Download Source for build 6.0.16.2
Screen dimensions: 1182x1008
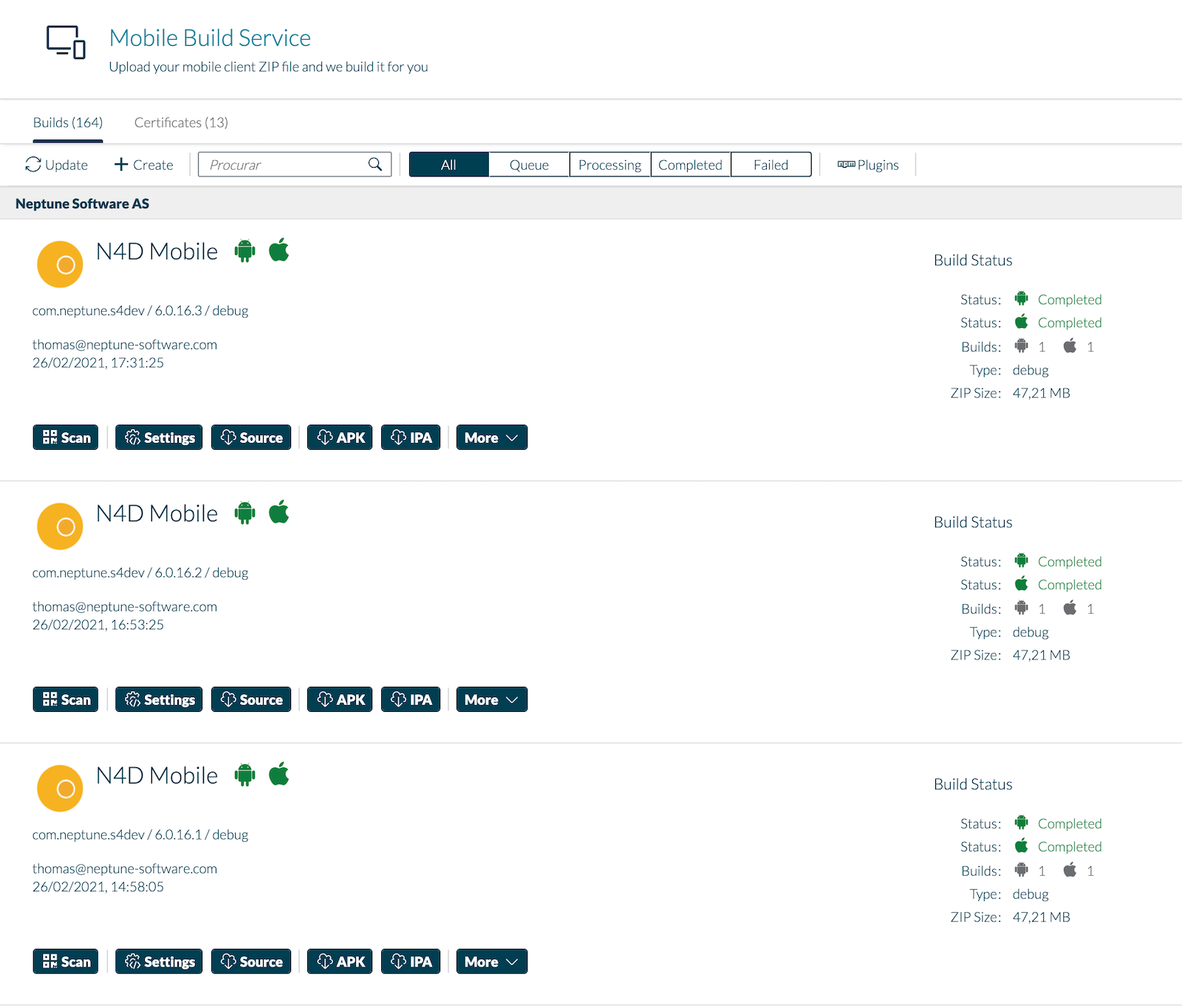pos(251,699)
